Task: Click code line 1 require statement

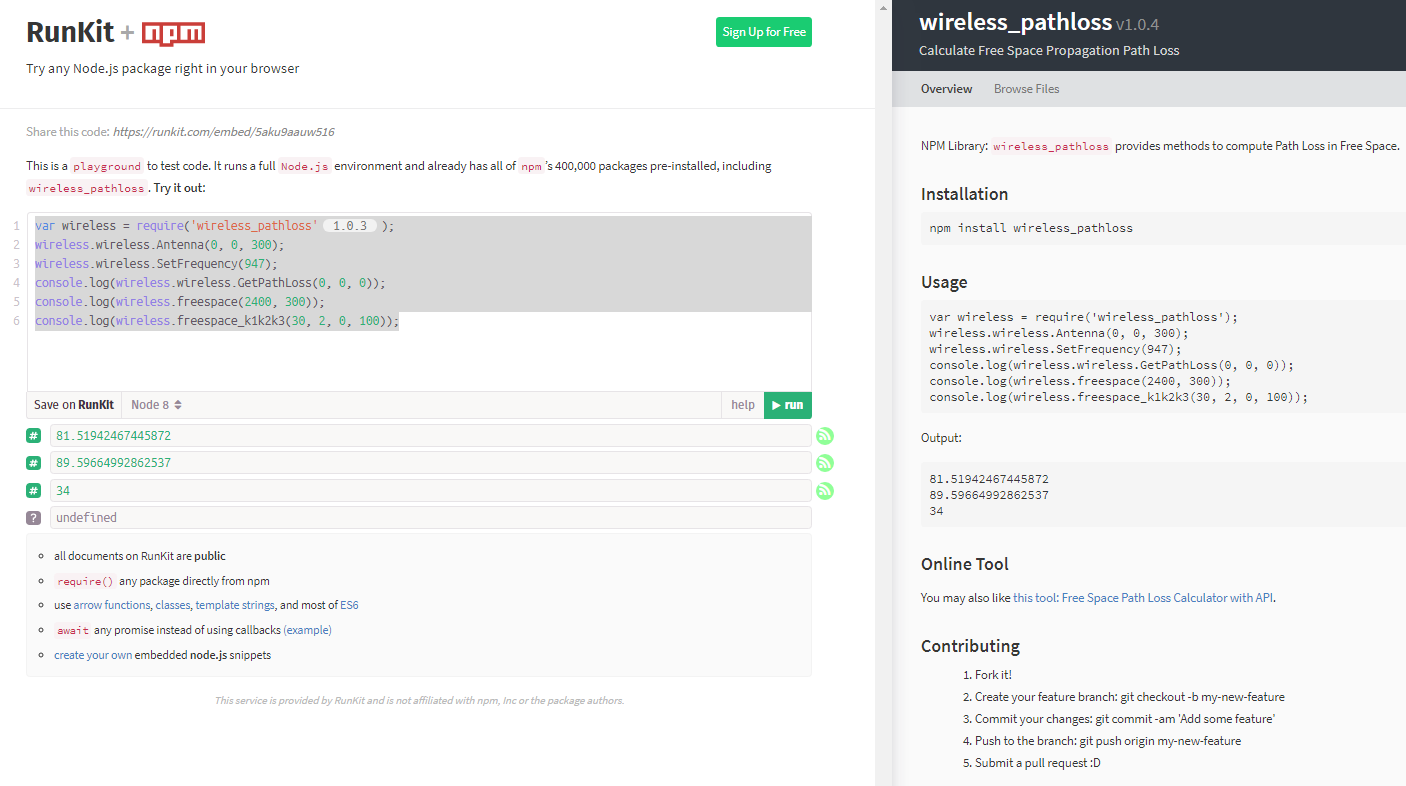Action: pyautogui.click(x=215, y=226)
